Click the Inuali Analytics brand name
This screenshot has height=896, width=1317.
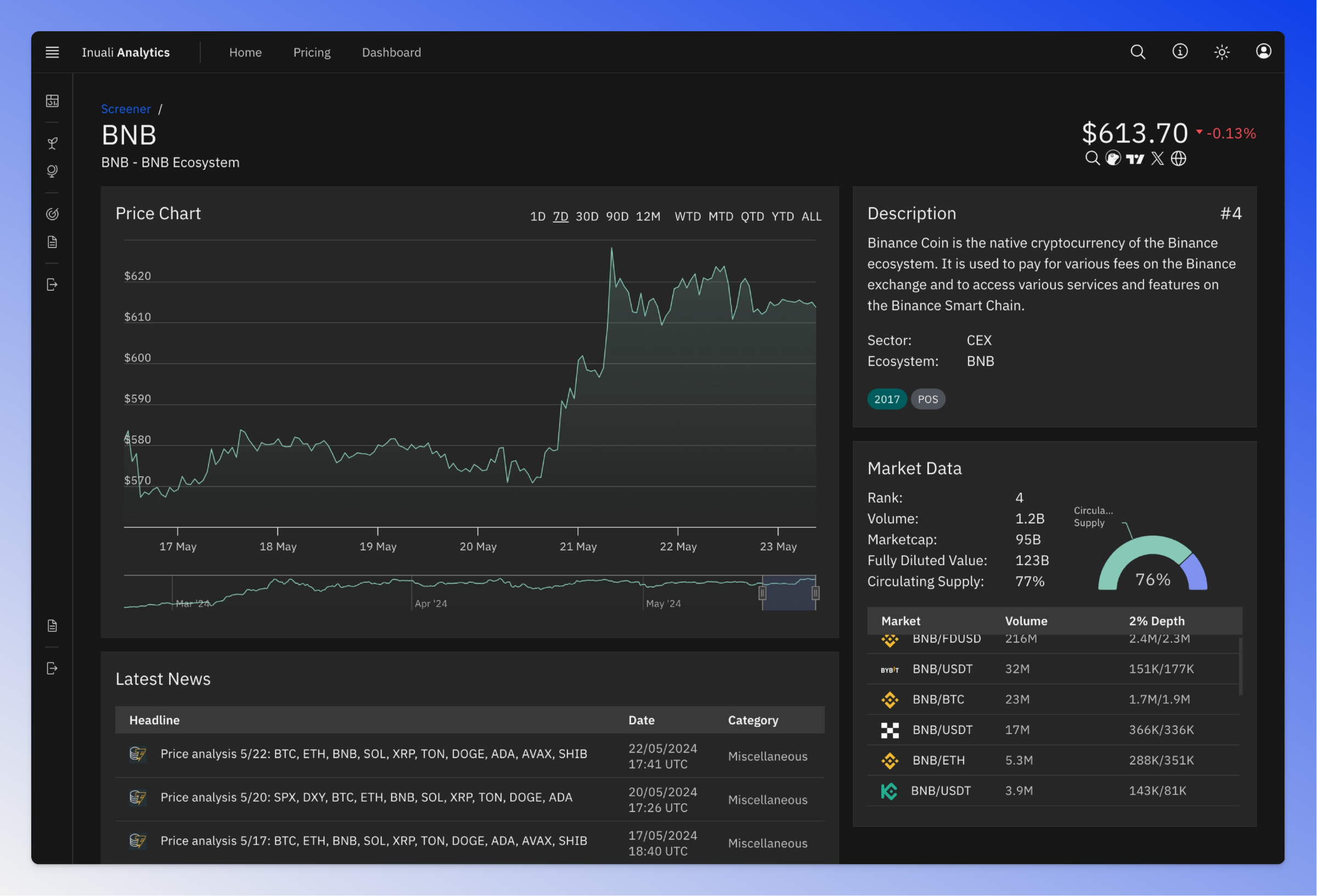[126, 52]
